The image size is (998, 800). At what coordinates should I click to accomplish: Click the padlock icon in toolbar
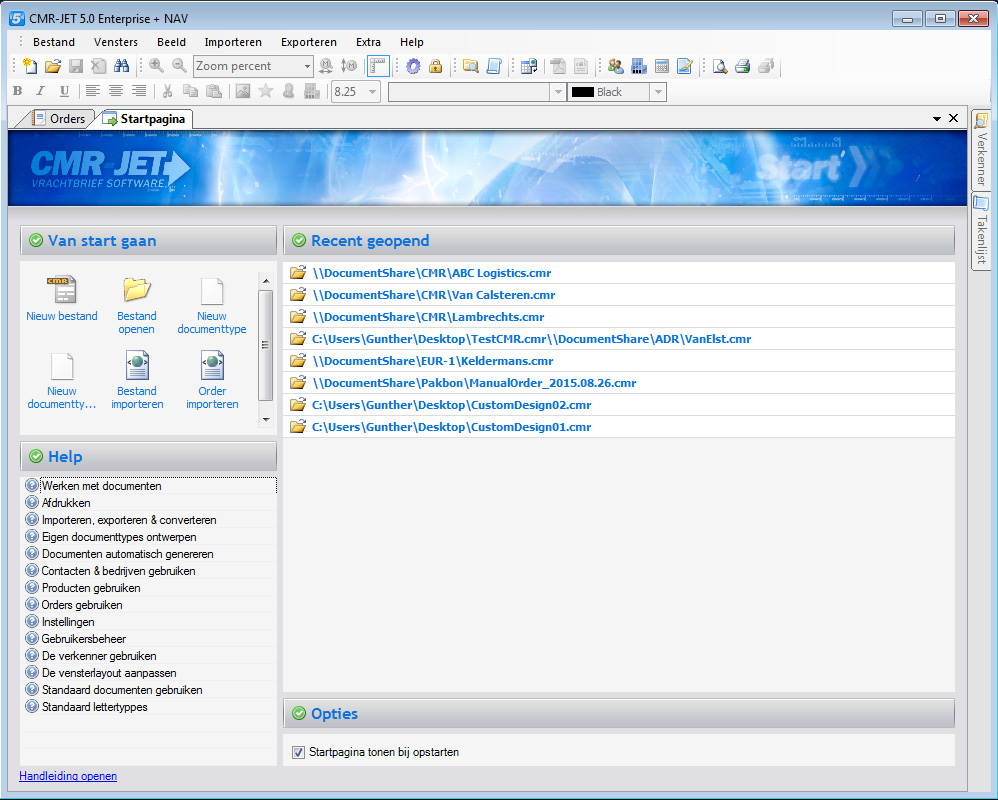point(436,67)
